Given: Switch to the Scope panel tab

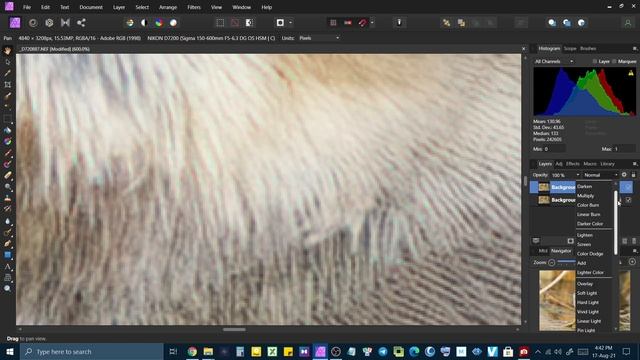Looking at the screenshot, I should click(570, 49).
